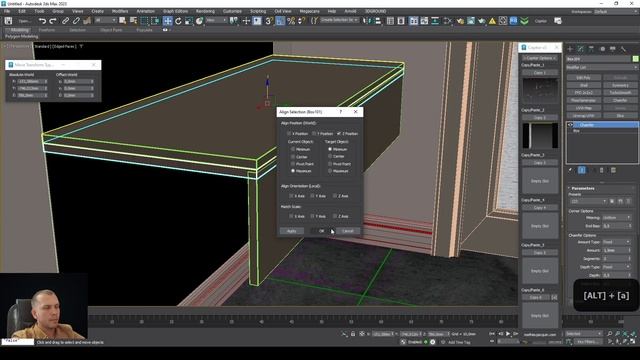640x360 pixels.
Task: Toggle Chamfer modifier eye visibility
Action: 571,125
